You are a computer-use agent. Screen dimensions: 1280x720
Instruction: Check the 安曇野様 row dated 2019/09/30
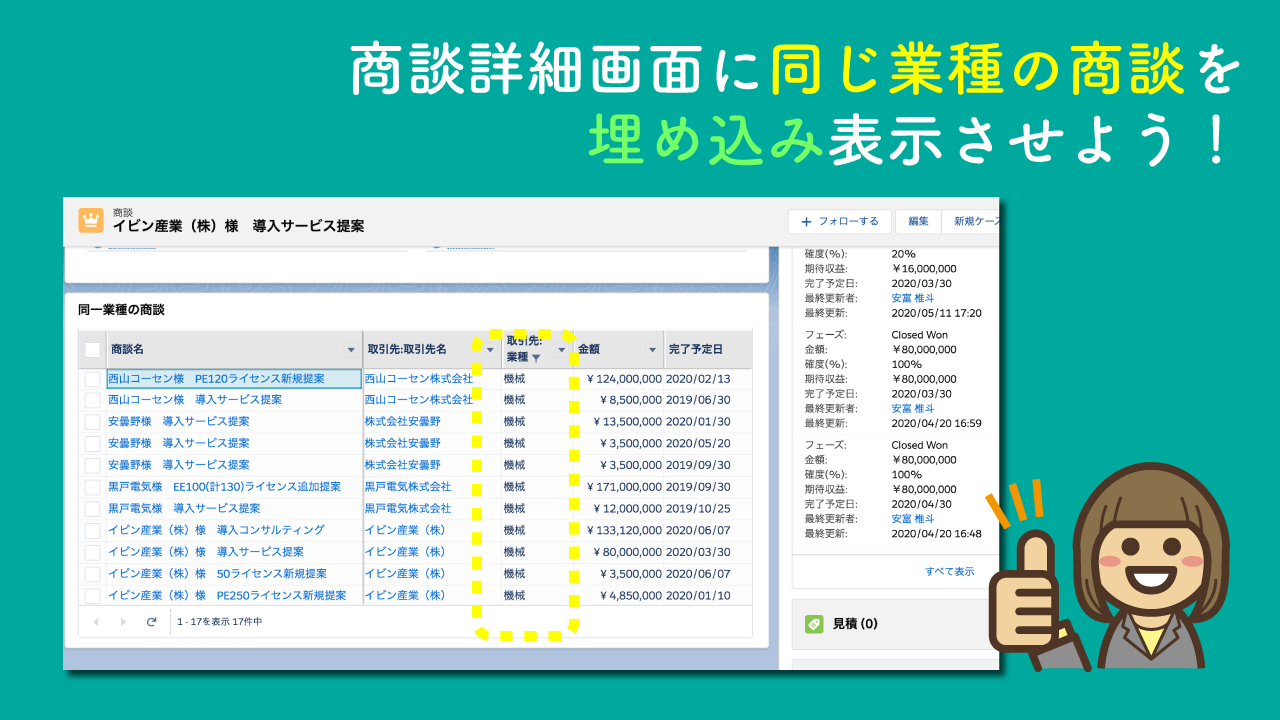tap(92, 465)
